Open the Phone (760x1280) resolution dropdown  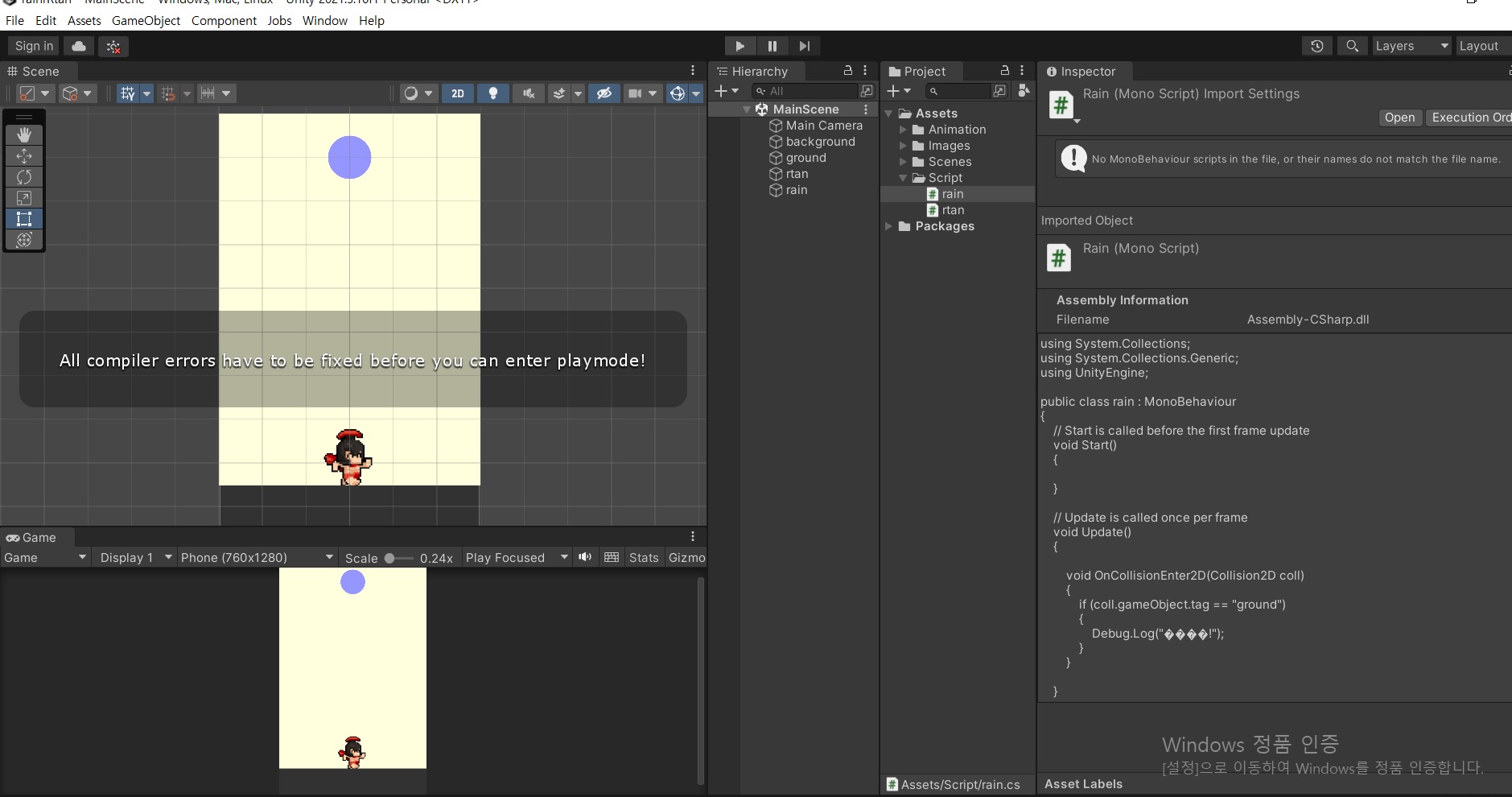pyautogui.click(x=257, y=557)
